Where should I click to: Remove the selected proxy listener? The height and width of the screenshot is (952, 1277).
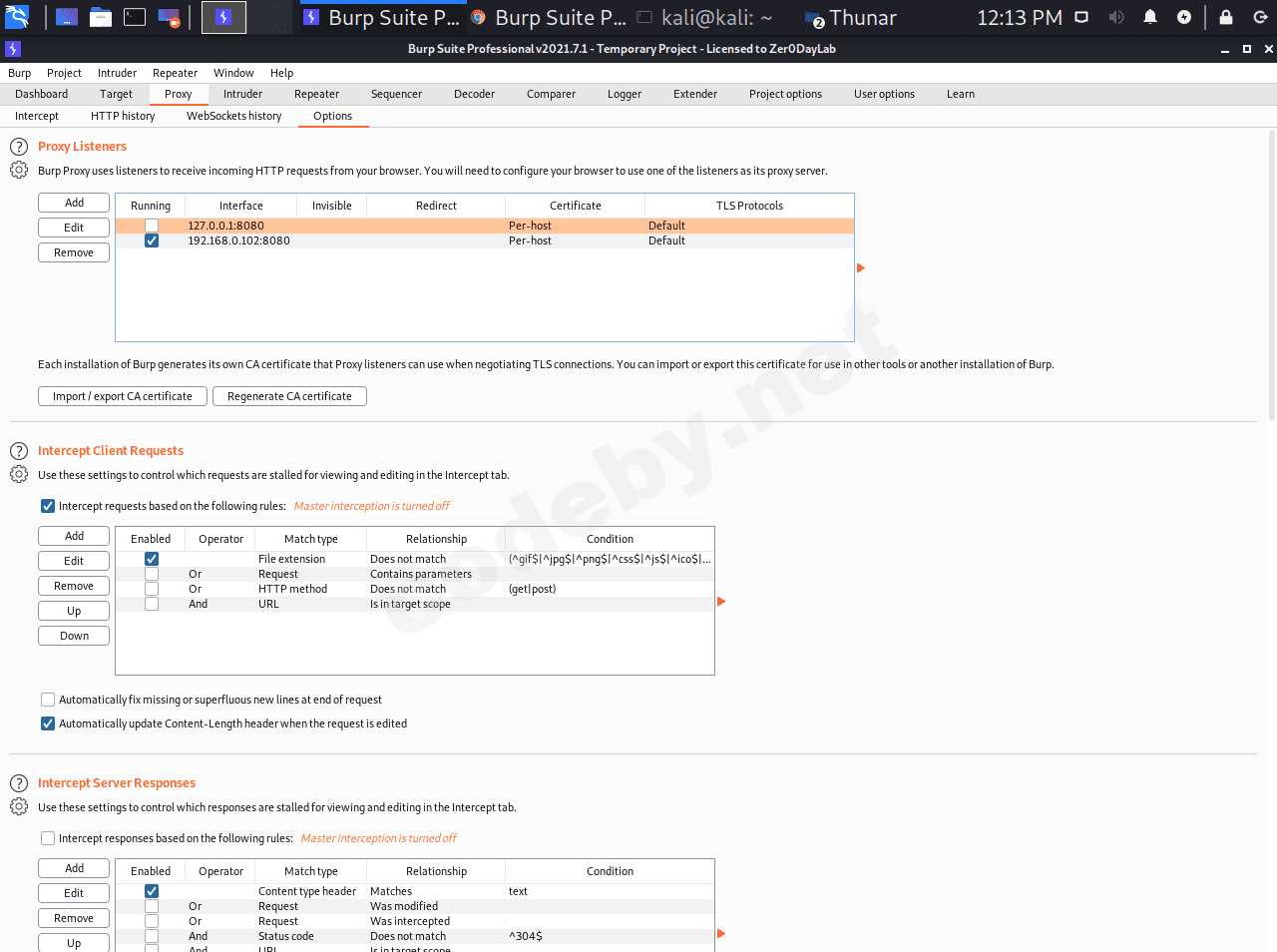[x=74, y=252]
